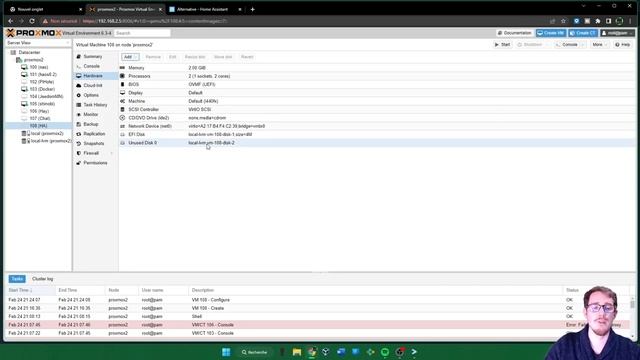Select the Machine hardware row

click(377, 101)
